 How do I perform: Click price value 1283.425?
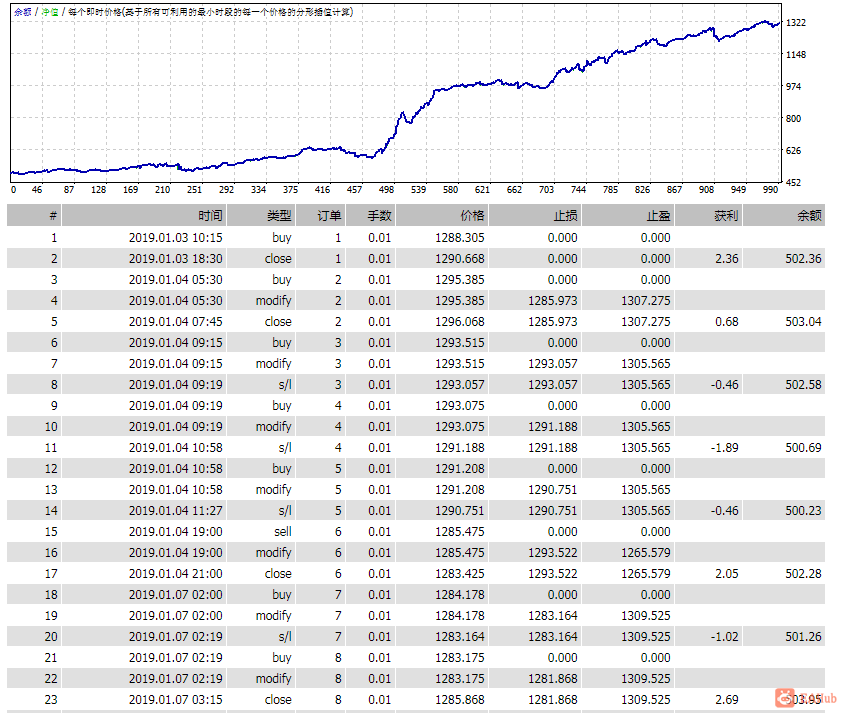pyautogui.click(x=460, y=574)
